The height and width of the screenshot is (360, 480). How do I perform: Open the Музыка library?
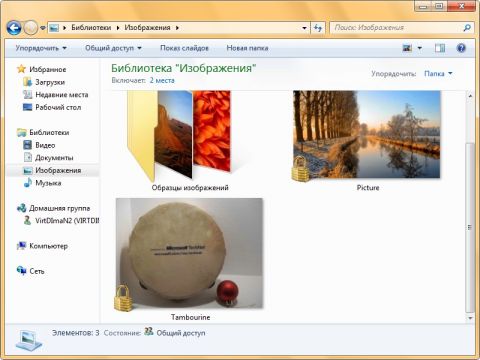coord(48,183)
